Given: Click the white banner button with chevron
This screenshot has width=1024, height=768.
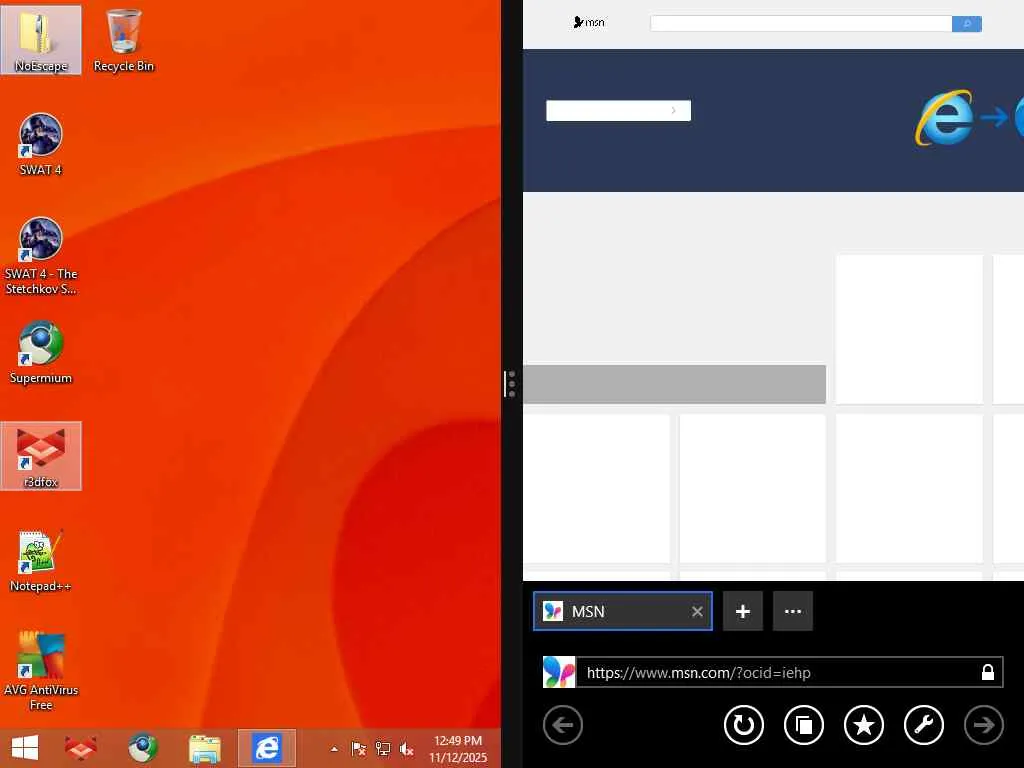Looking at the screenshot, I should [x=618, y=110].
